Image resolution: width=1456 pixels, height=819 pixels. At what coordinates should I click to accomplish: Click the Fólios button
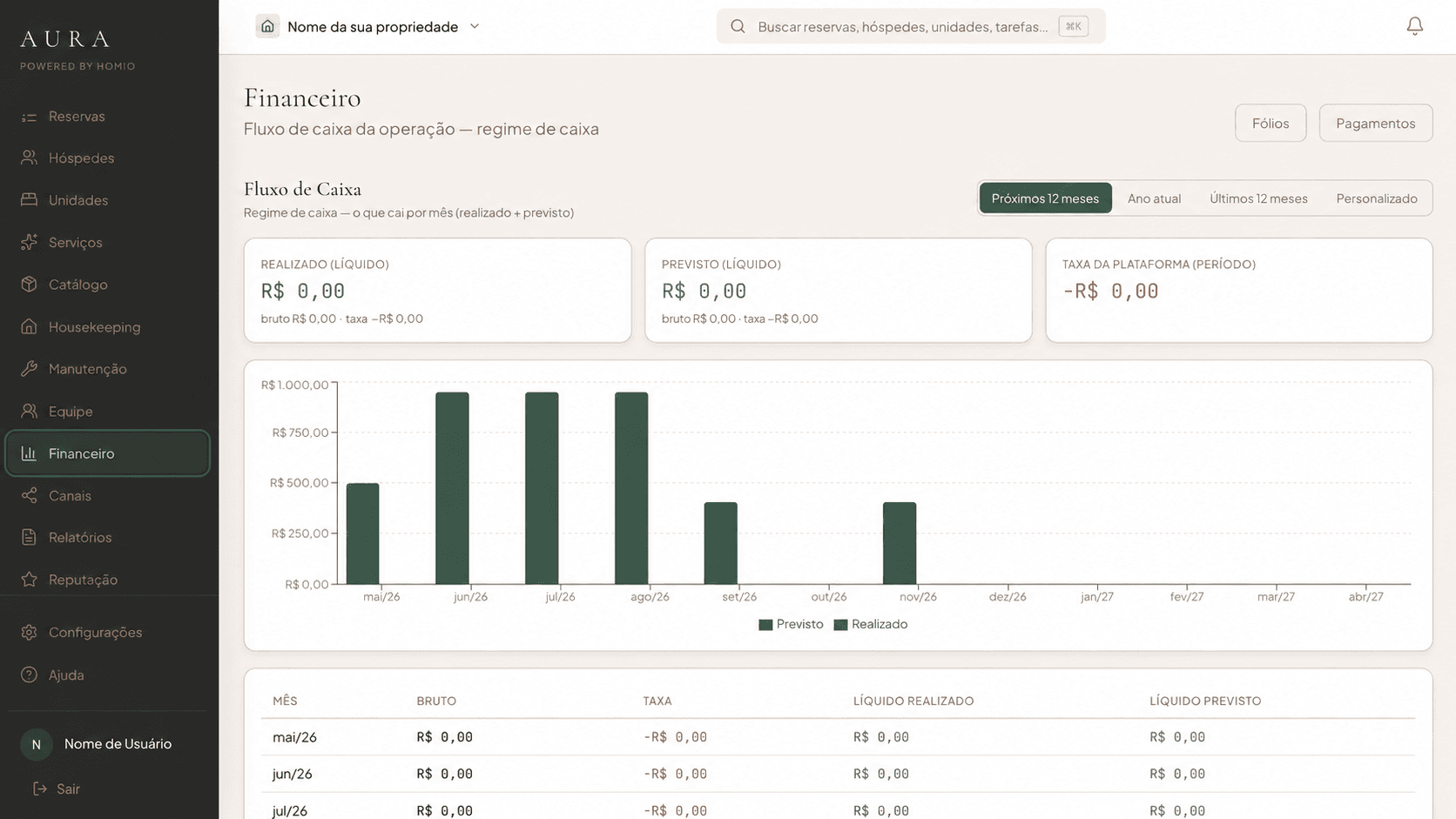[x=1271, y=123]
